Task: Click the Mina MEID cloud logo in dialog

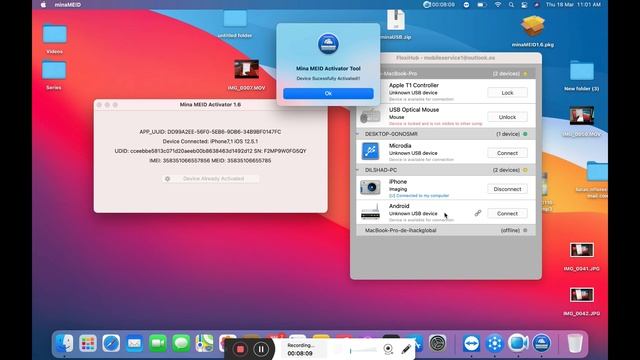Action: (x=328, y=44)
